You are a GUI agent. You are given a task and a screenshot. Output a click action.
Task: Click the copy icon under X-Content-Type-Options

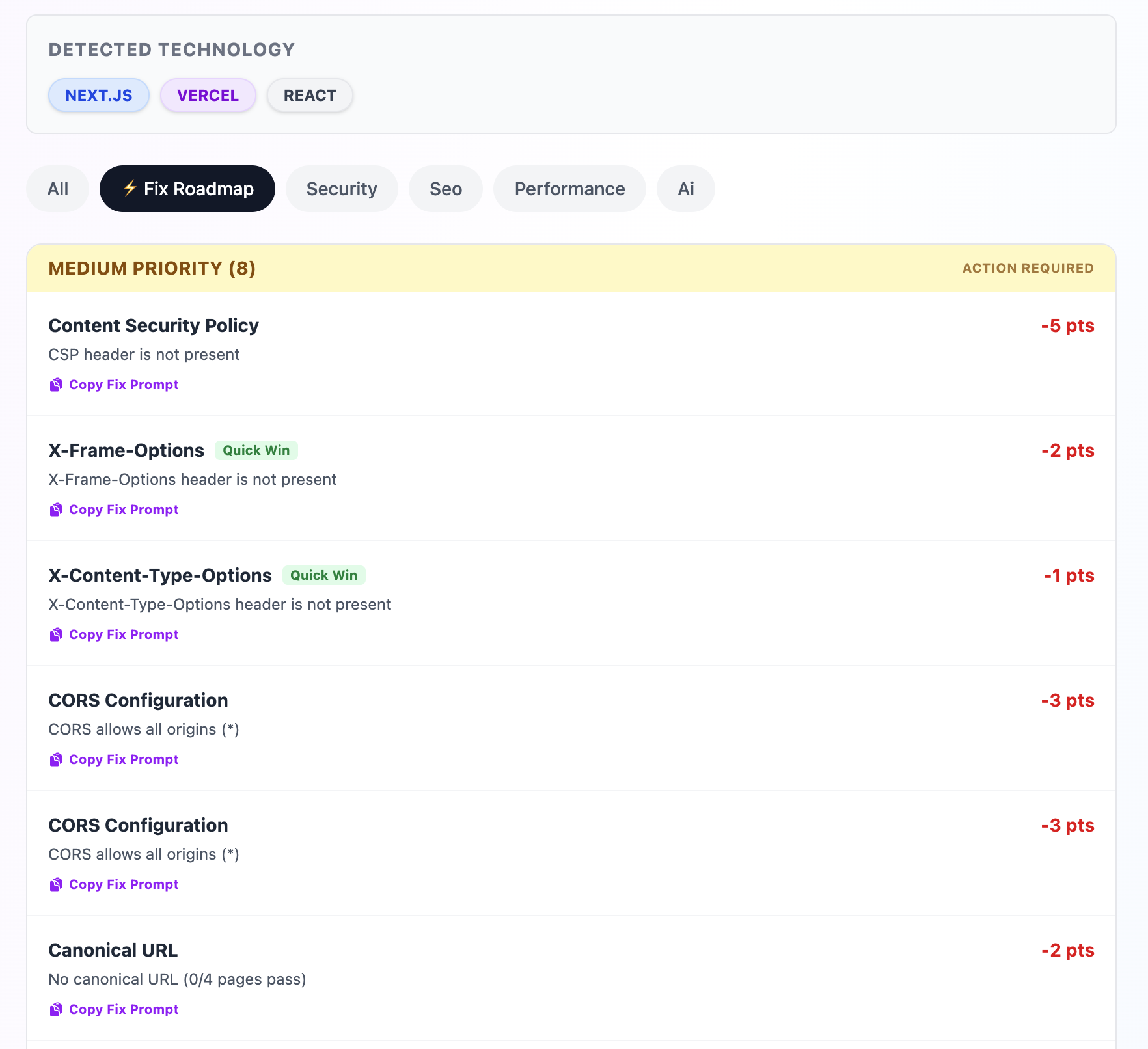tap(56, 634)
